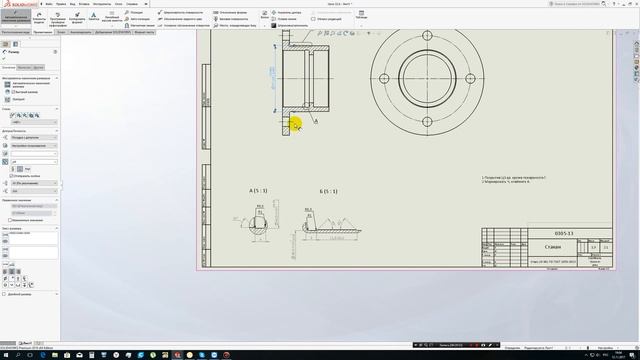Click lower dimension text input field
This screenshot has width=640, height=360.
tap(33, 252)
